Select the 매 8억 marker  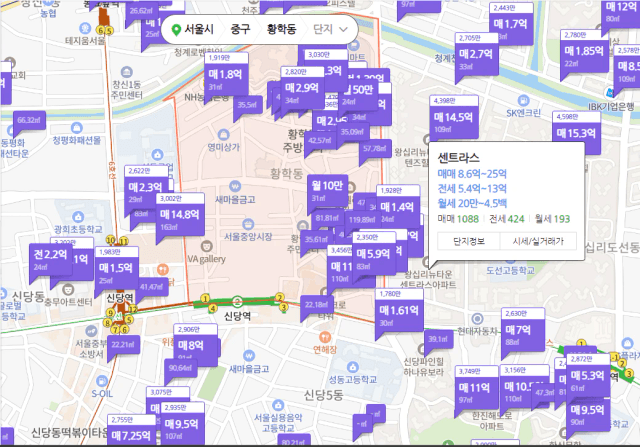pos(195,345)
